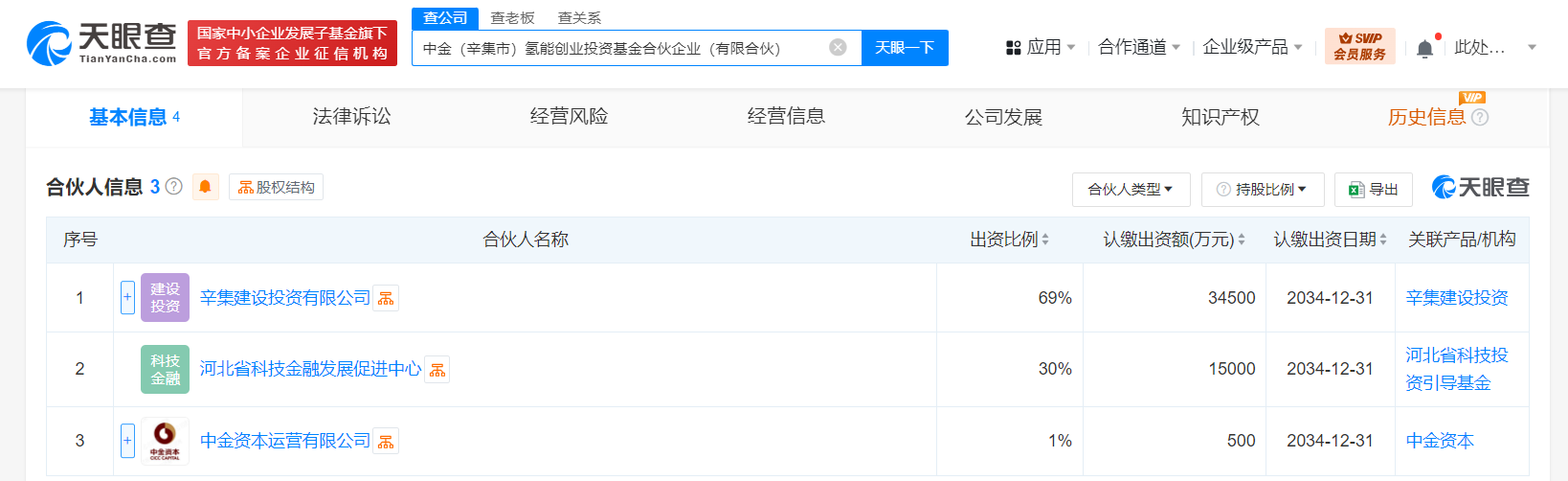Screen dimensions: 1568x481
Task: Open related link 河北省科技投资引导基金
Action: point(1457,369)
